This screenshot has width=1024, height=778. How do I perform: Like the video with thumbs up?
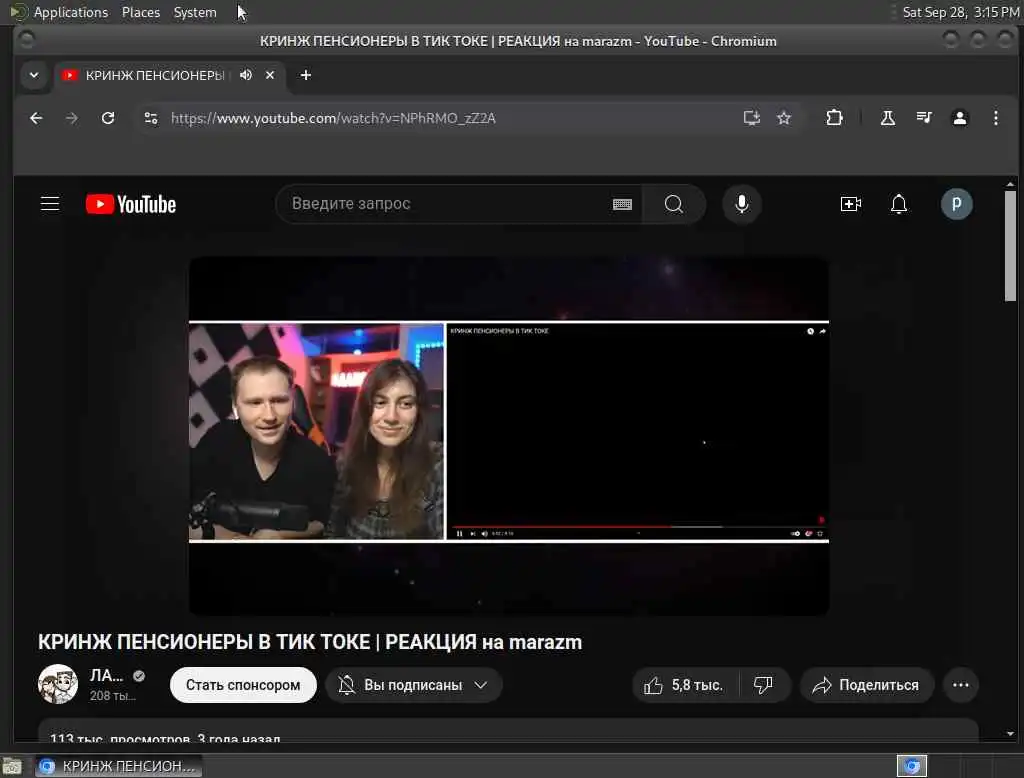point(683,685)
